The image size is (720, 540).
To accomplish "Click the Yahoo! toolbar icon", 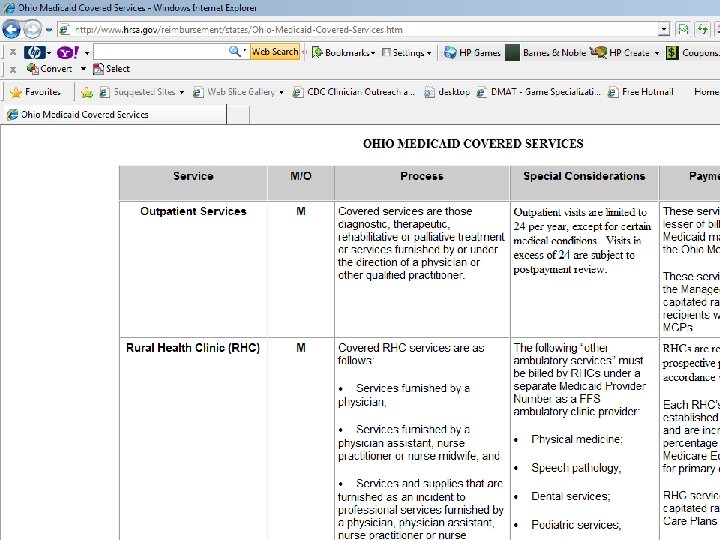I will point(68,52).
